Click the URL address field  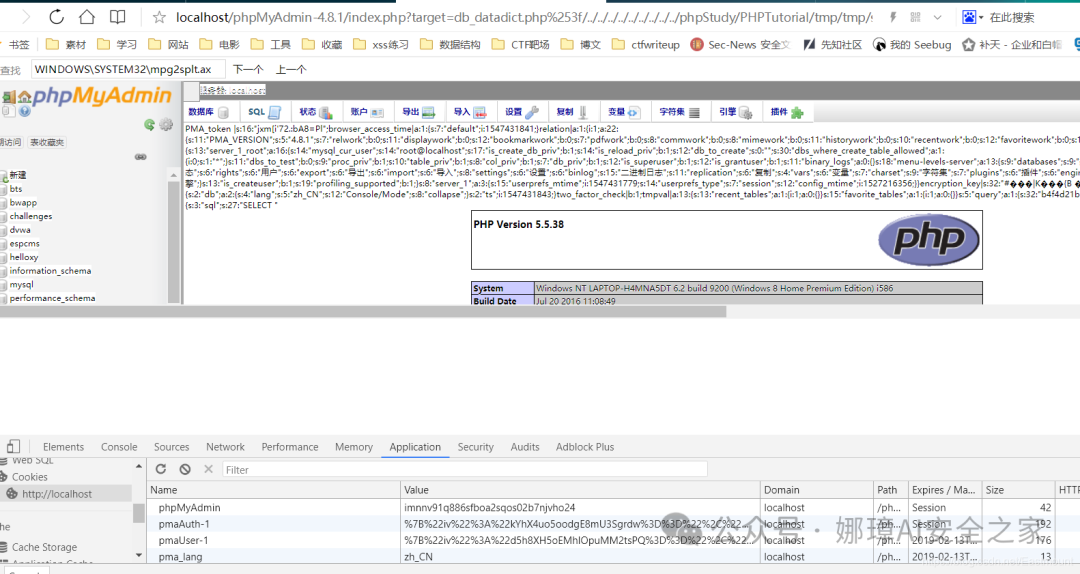point(523,17)
